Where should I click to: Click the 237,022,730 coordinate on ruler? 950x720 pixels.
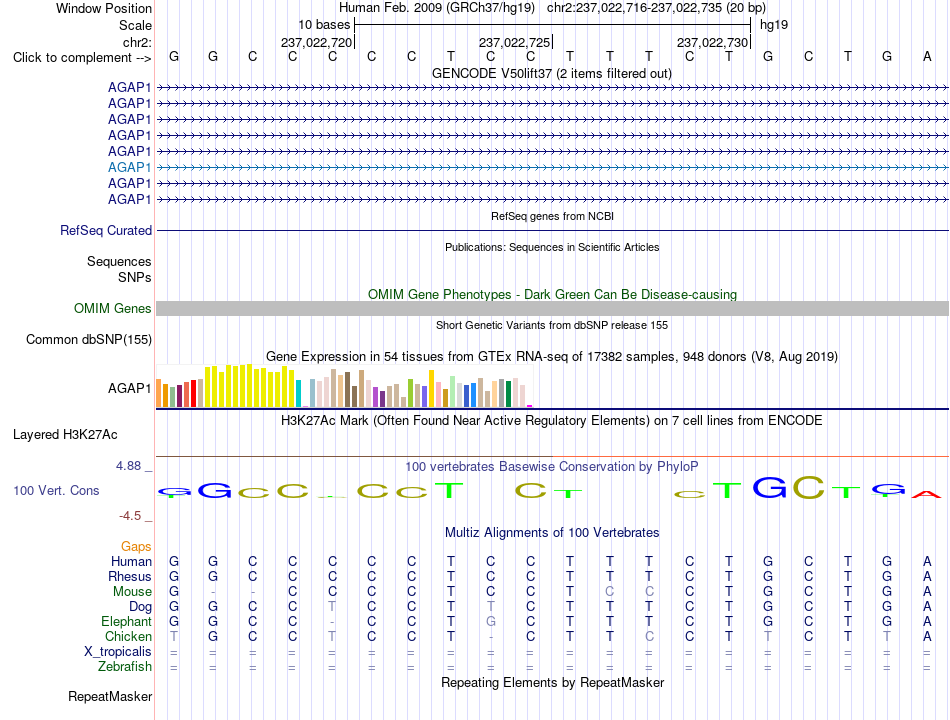tap(712, 42)
